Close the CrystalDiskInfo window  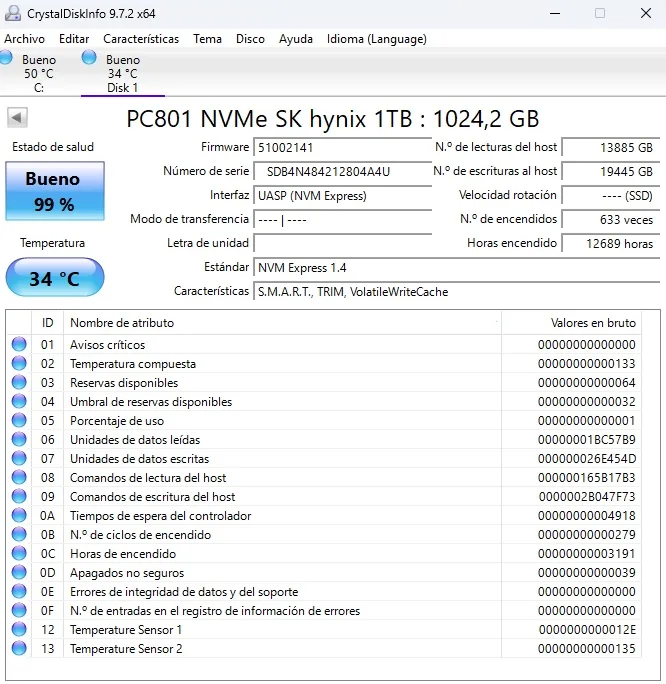tap(646, 14)
